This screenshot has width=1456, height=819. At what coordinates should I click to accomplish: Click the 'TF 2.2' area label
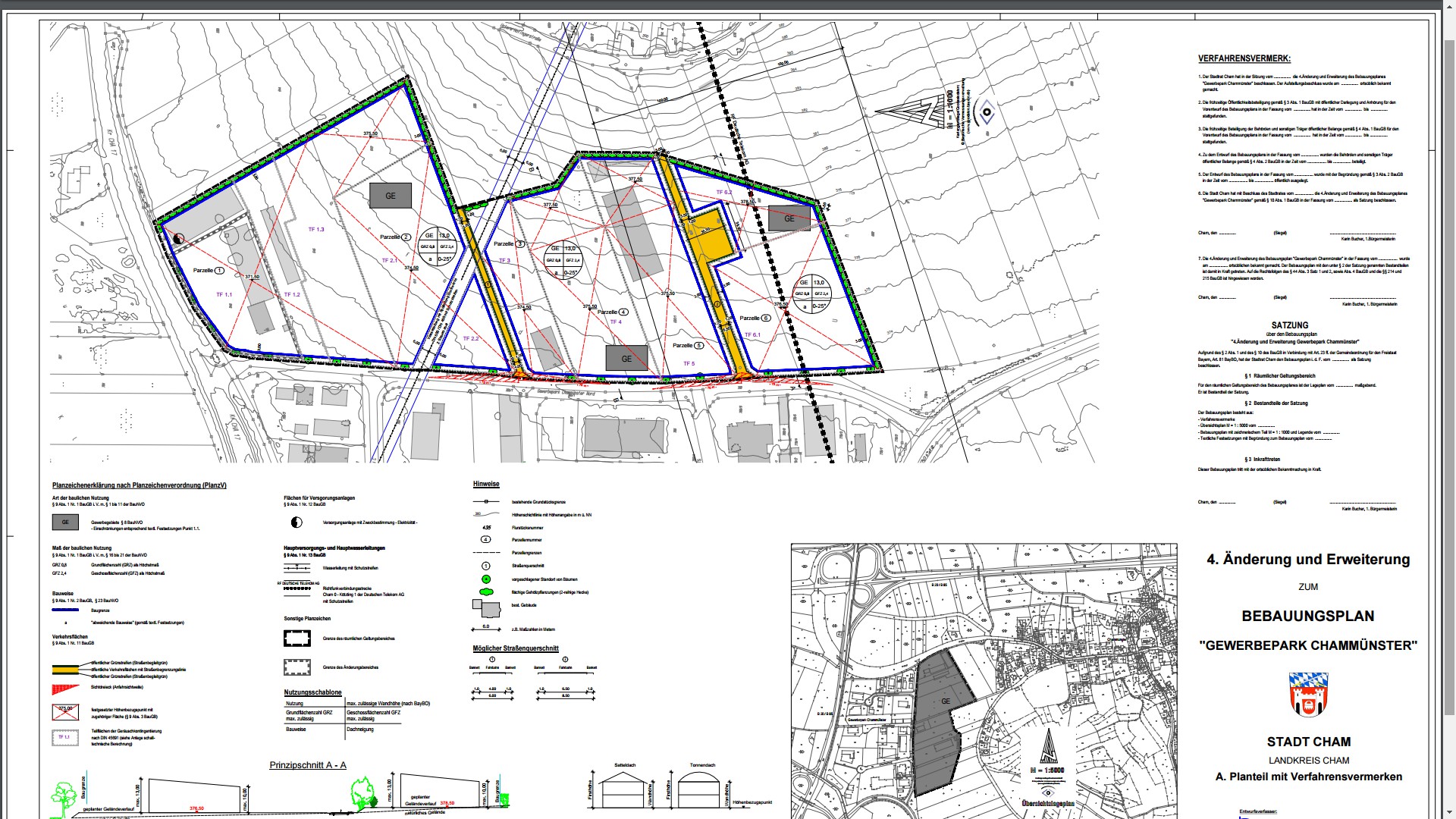[471, 339]
